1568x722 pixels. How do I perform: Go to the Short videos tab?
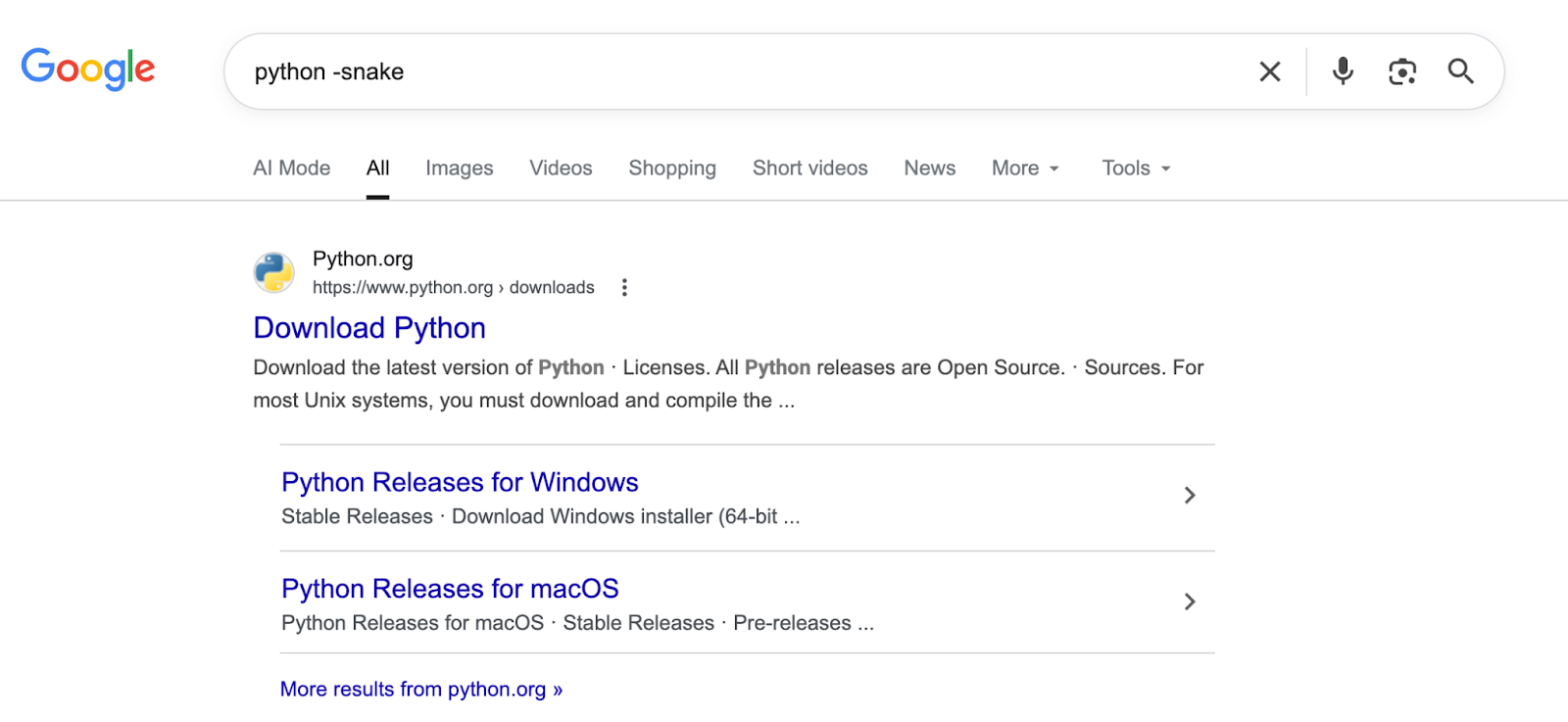809,168
